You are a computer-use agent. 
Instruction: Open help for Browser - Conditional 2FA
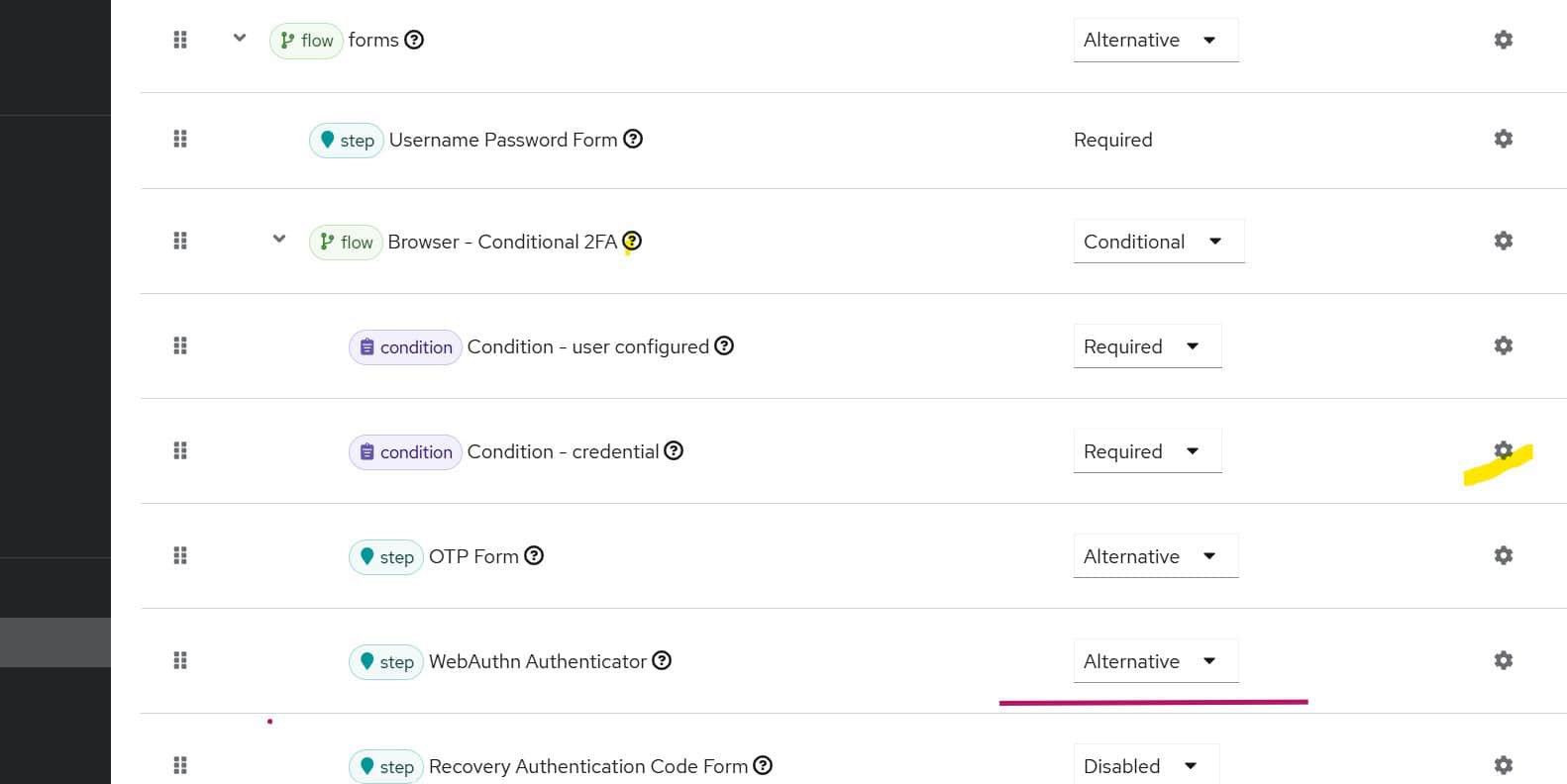(x=632, y=241)
